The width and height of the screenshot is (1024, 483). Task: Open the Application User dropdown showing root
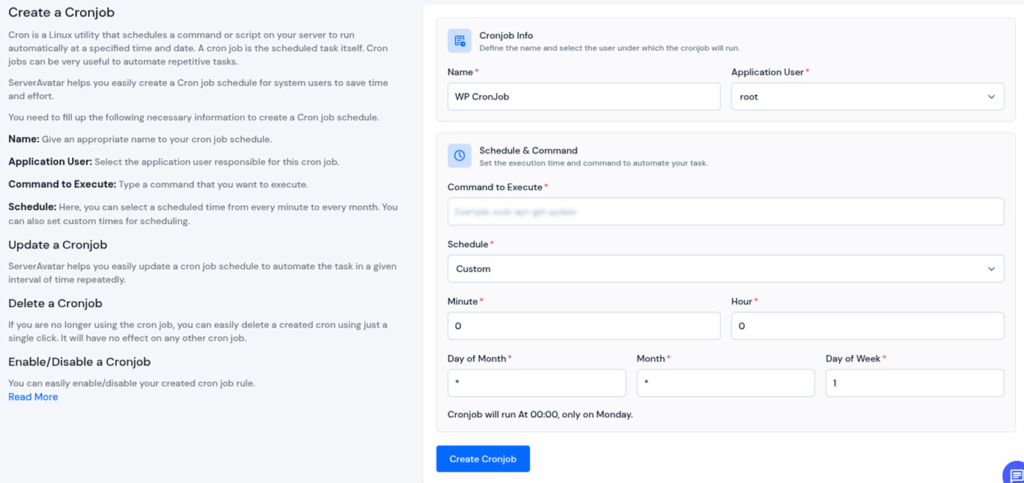(x=867, y=96)
